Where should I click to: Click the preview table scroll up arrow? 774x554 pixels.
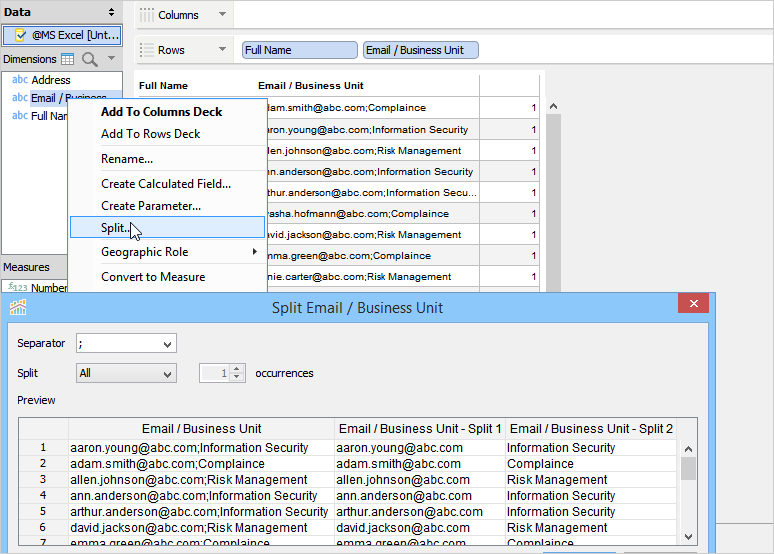(x=688, y=449)
